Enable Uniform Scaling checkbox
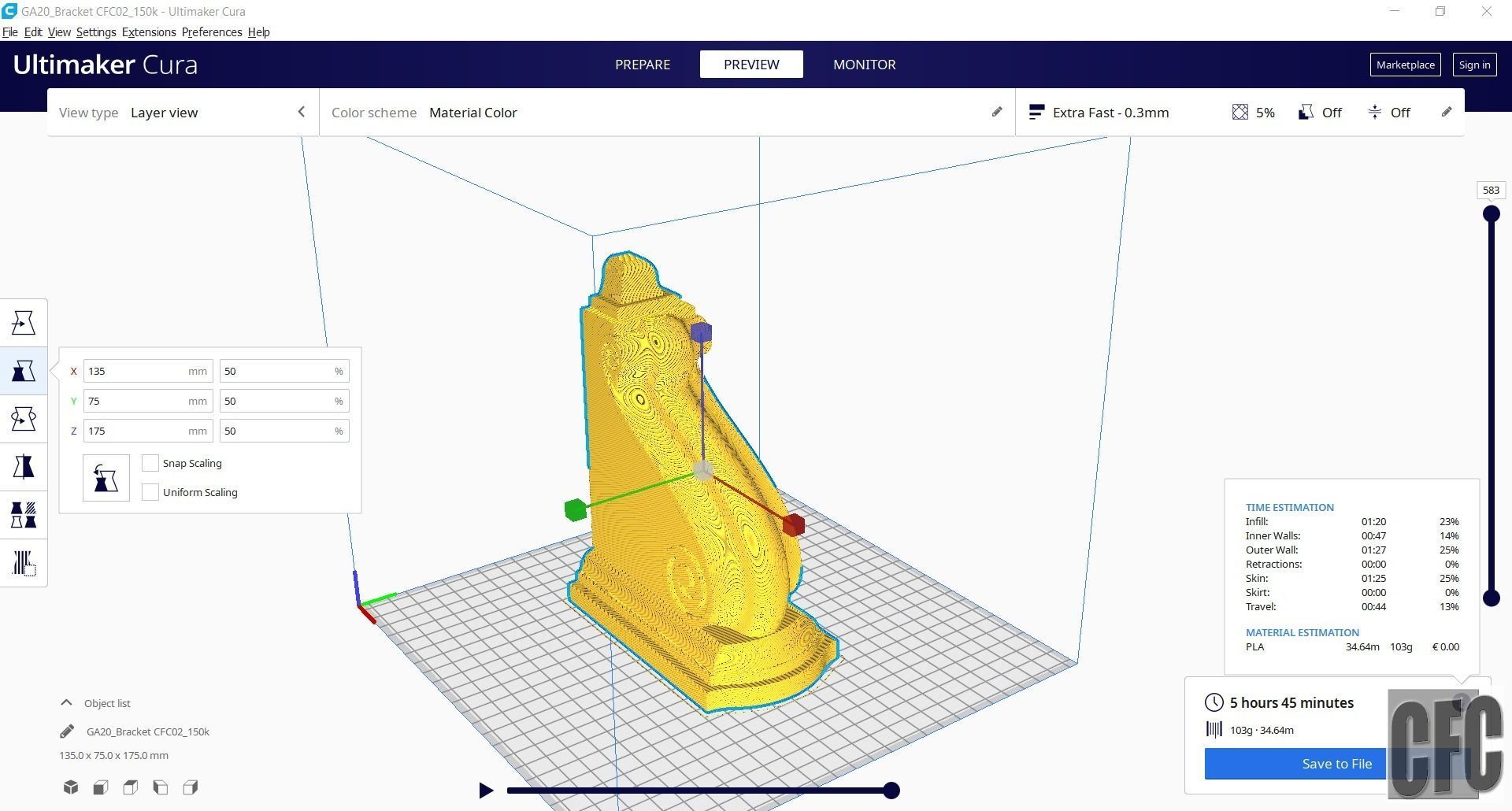 tap(150, 492)
